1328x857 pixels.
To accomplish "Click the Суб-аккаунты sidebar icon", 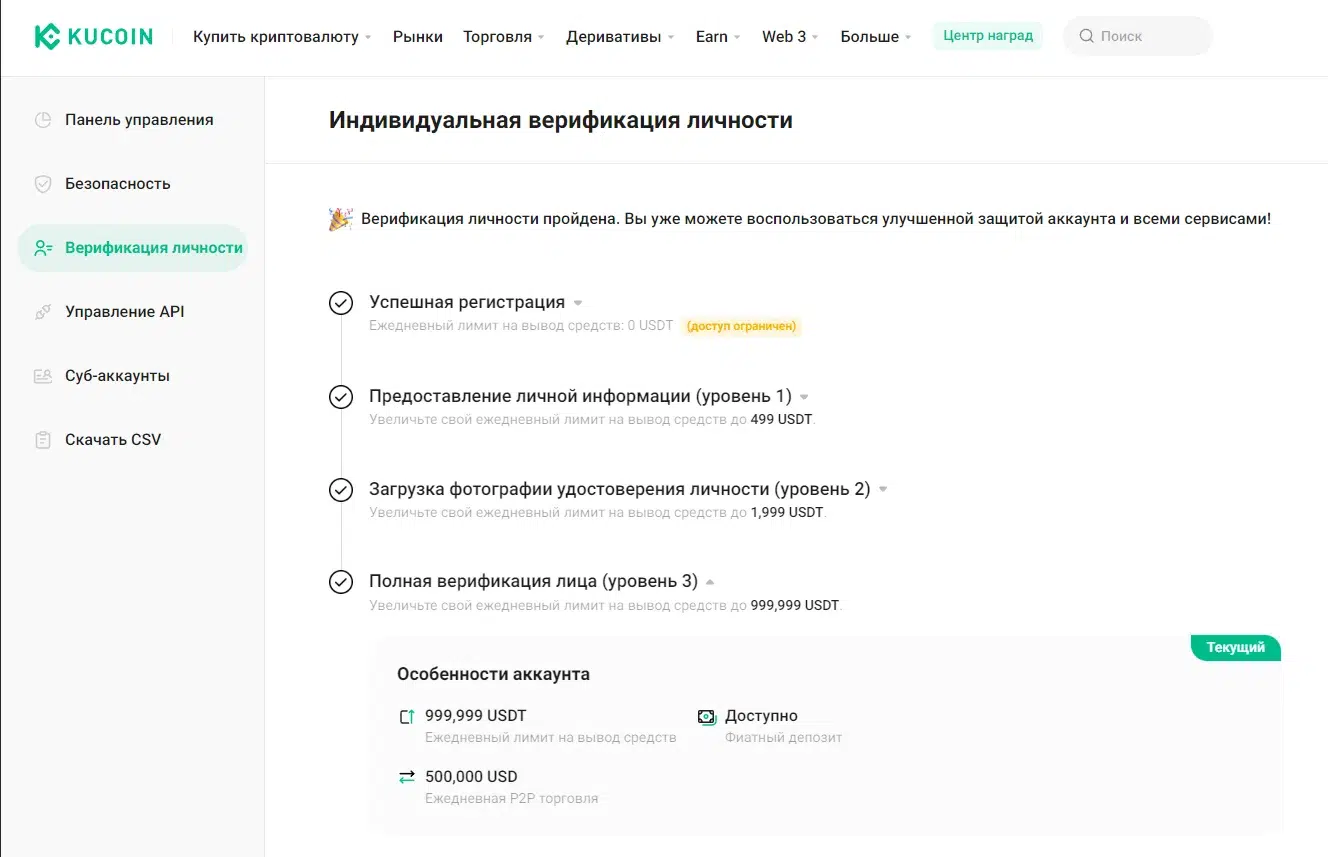I will (43, 376).
